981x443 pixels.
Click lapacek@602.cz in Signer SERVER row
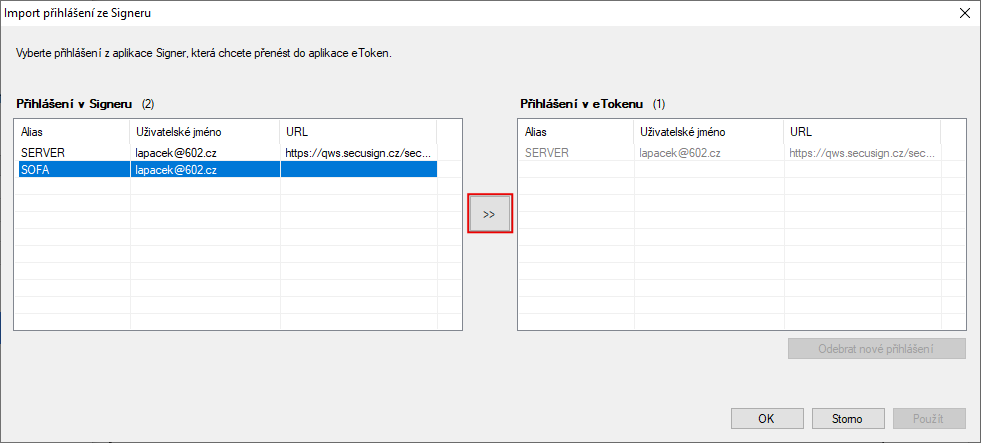[176, 153]
